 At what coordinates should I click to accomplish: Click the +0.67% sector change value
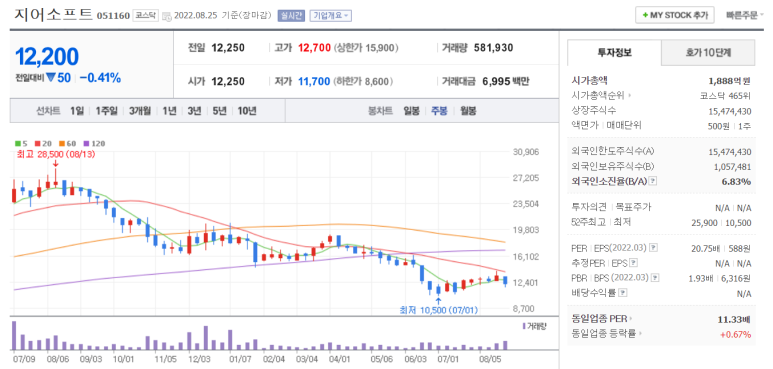tap(736, 335)
